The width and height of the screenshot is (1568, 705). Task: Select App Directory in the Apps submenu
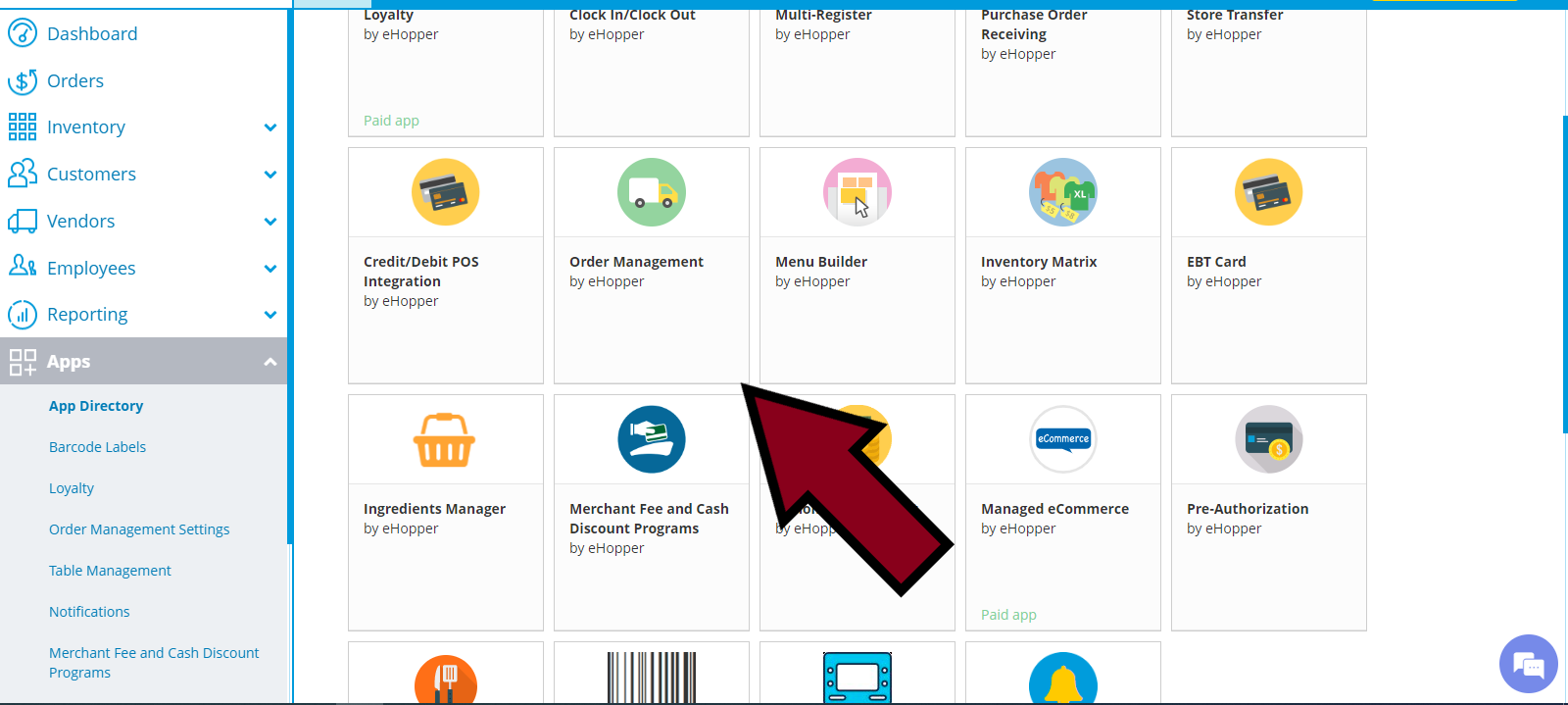96,406
